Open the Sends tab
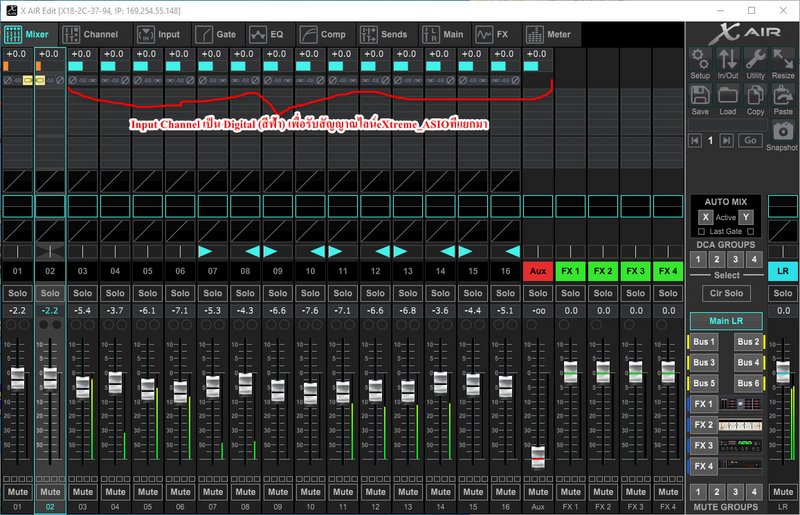This screenshot has height=515, width=800. coord(384,34)
